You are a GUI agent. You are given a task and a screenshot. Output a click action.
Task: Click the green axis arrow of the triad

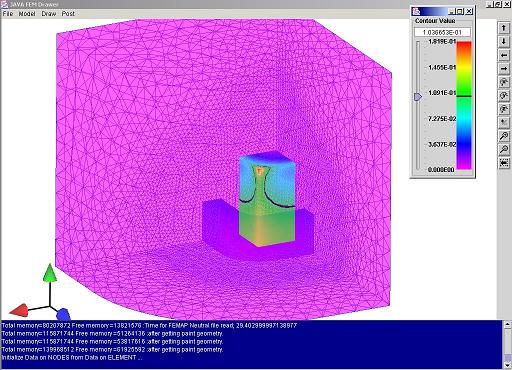click(50, 273)
